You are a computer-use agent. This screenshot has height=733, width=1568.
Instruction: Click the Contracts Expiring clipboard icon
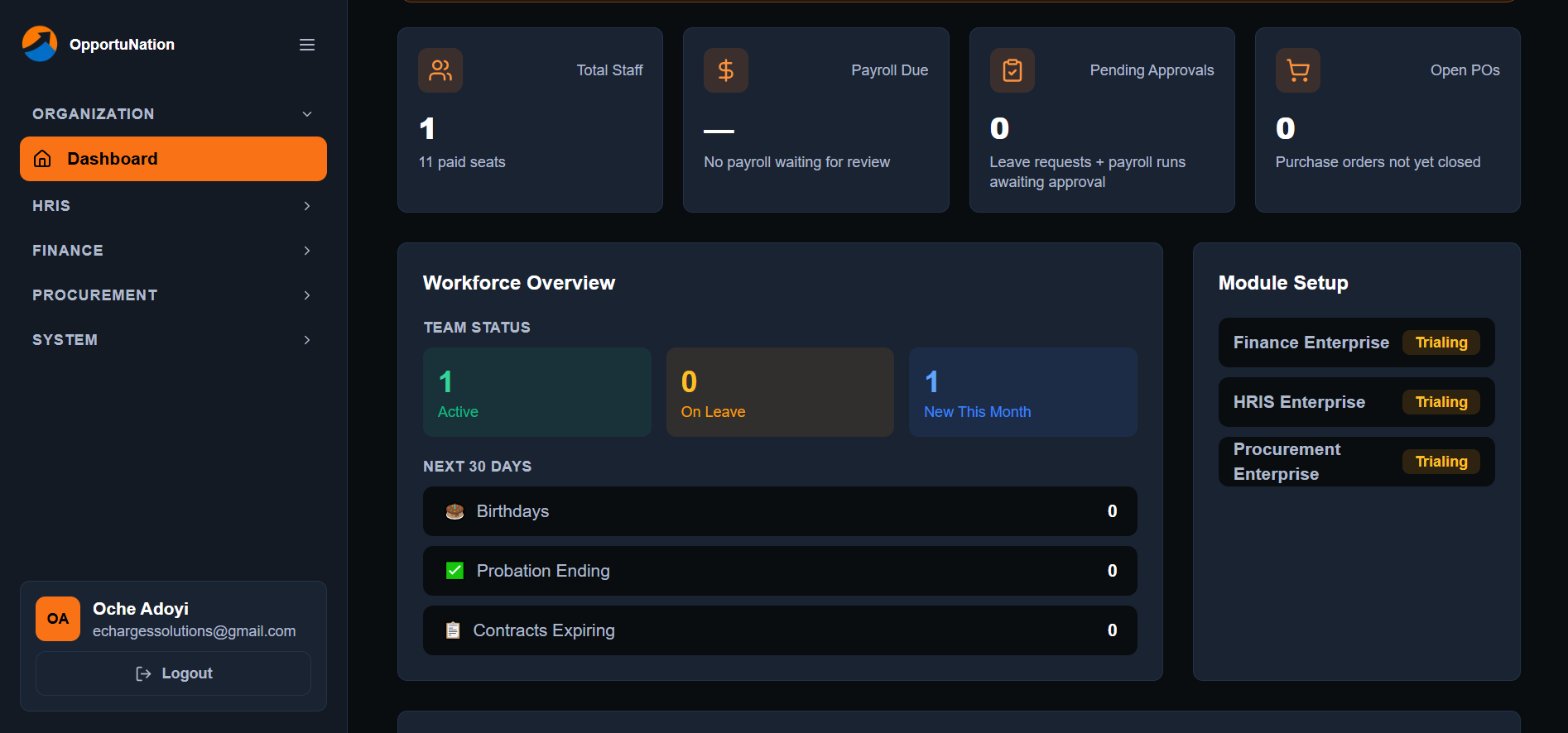453,630
